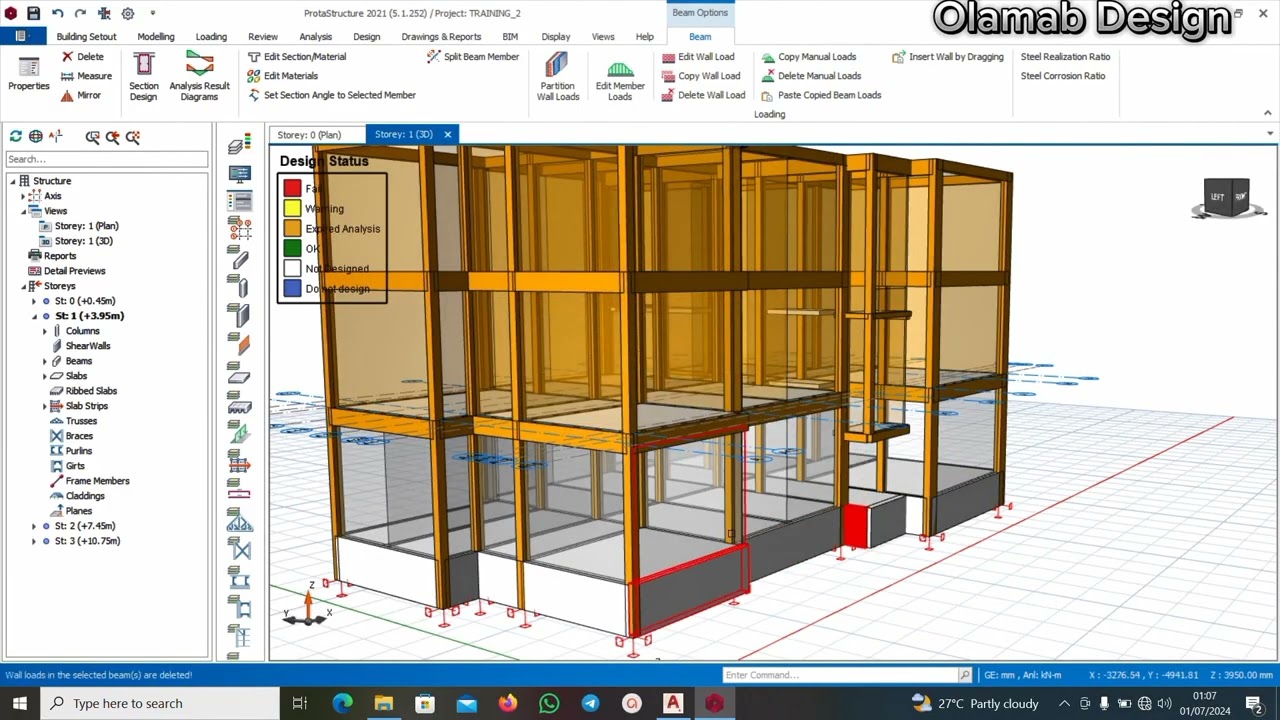Image resolution: width=1280 pixels, height=720 pixels.
Task: Click Insert Wall by Dragging
Action: tap(948, 57)
